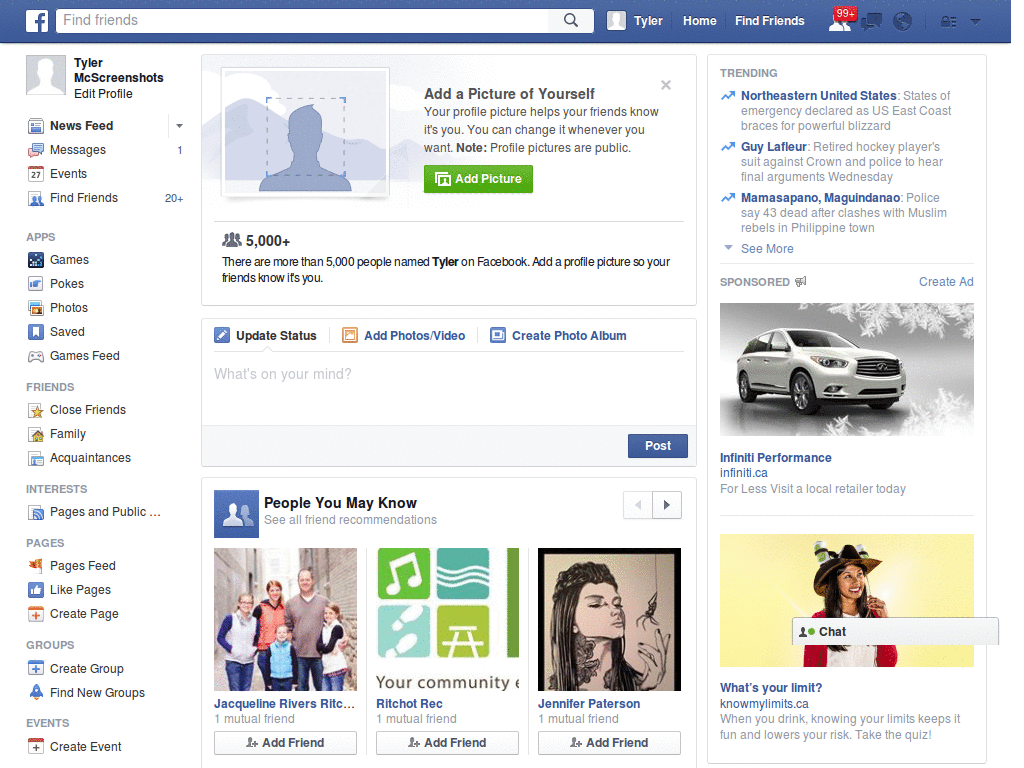
Task: Click the What's your limit? ad title
Action: point(771,688)
